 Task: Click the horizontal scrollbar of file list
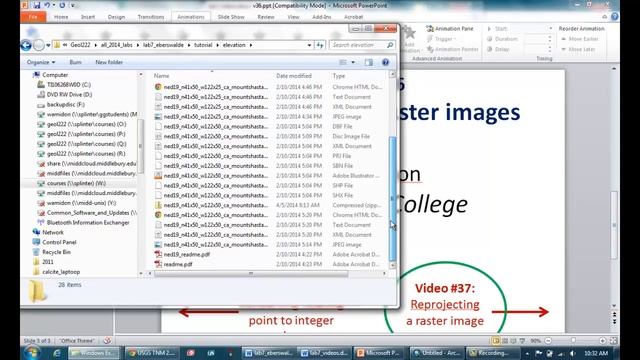coord(251,273)
